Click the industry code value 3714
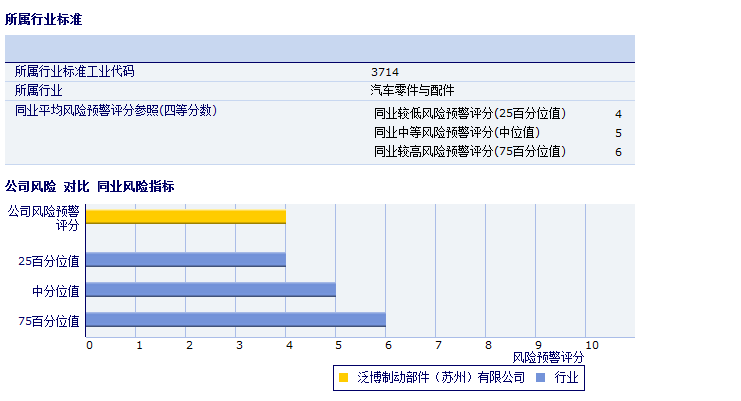Image resolution: width=741 pixels, height=401 pixels. [x=384, y=72]
